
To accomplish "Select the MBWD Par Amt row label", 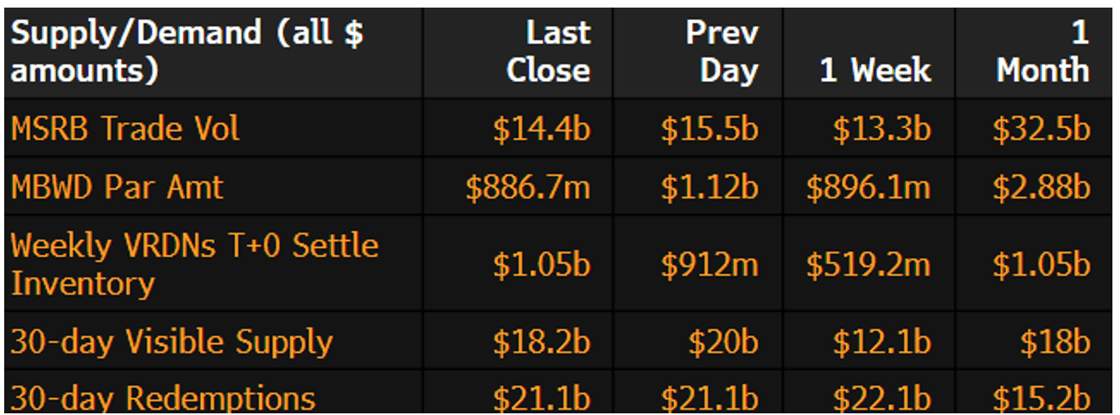I will [117, 186].
